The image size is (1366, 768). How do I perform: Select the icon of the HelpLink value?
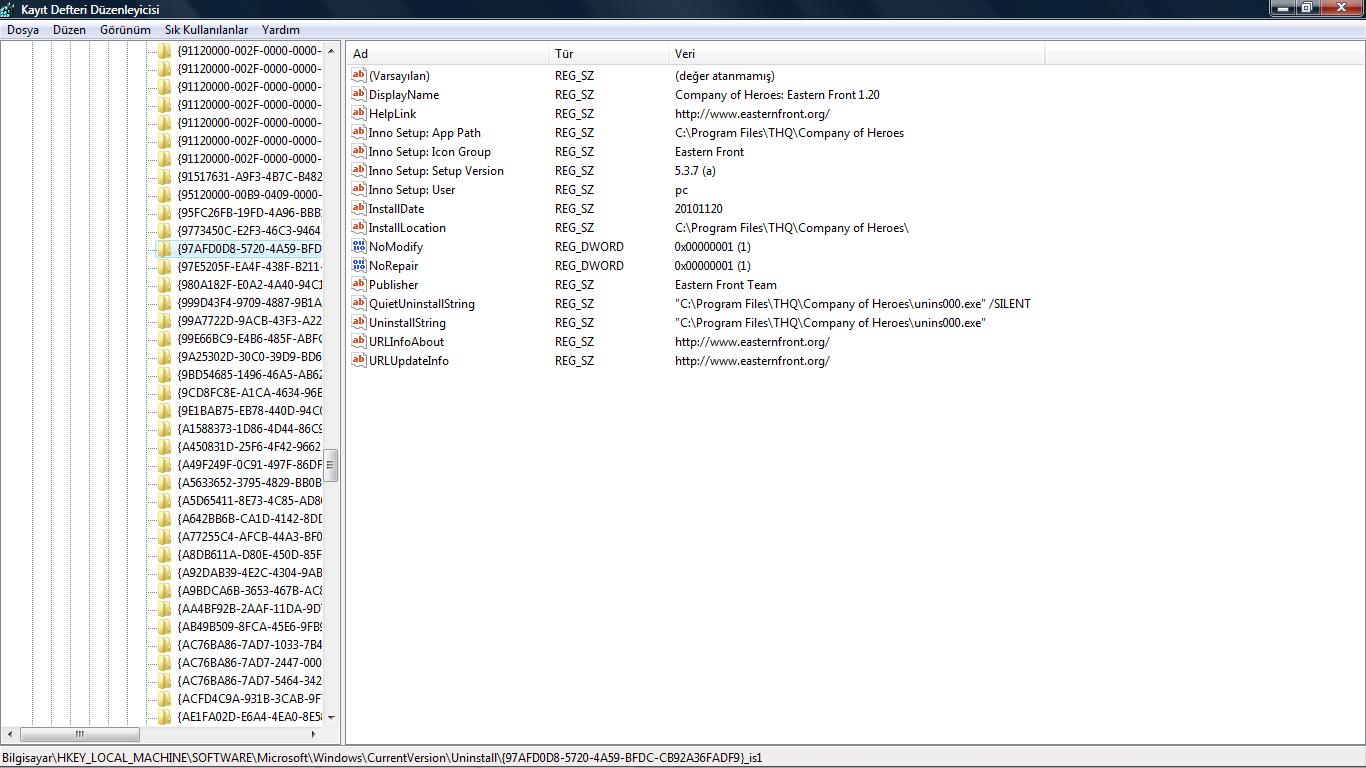(x=359, y=113)
